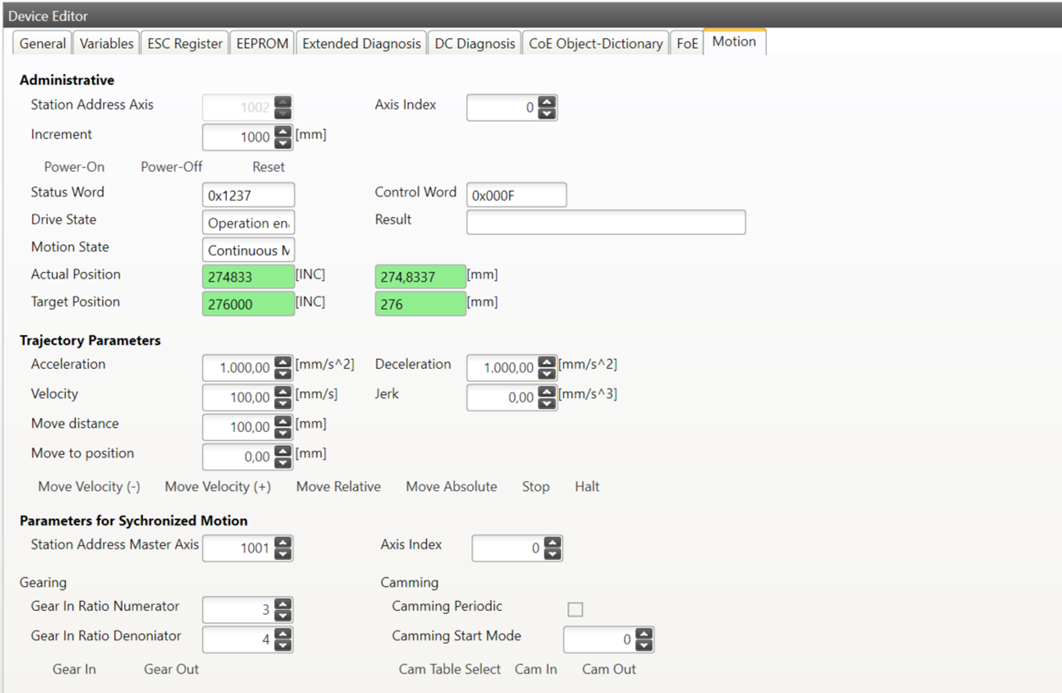Raise Gear In Ratio Numerator by one
Image resolution: width=1062 pixels, height=693 pixels.
click(x=283, y=604)
